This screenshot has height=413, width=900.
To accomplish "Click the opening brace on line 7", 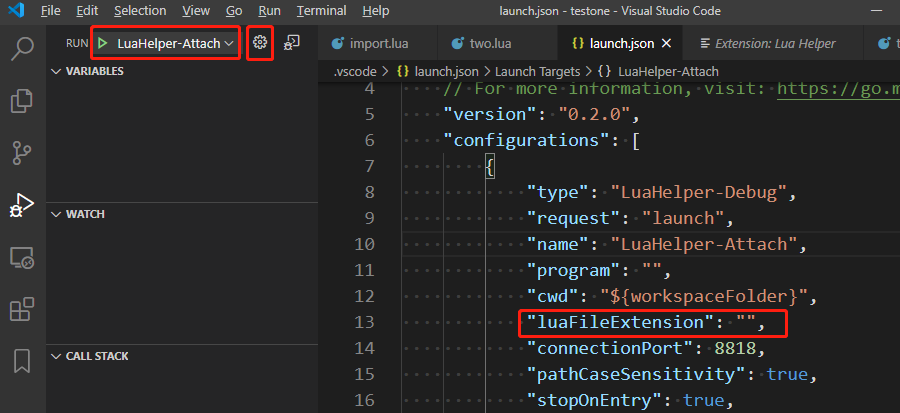I will [490, 166].
